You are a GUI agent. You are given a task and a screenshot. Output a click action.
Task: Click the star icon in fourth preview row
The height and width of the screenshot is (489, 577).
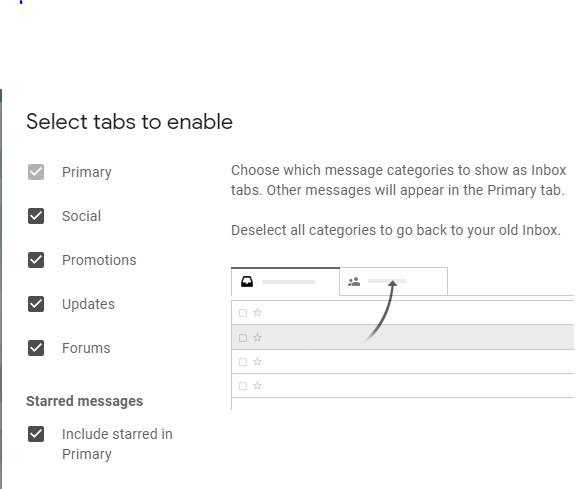tap(257, 386)
